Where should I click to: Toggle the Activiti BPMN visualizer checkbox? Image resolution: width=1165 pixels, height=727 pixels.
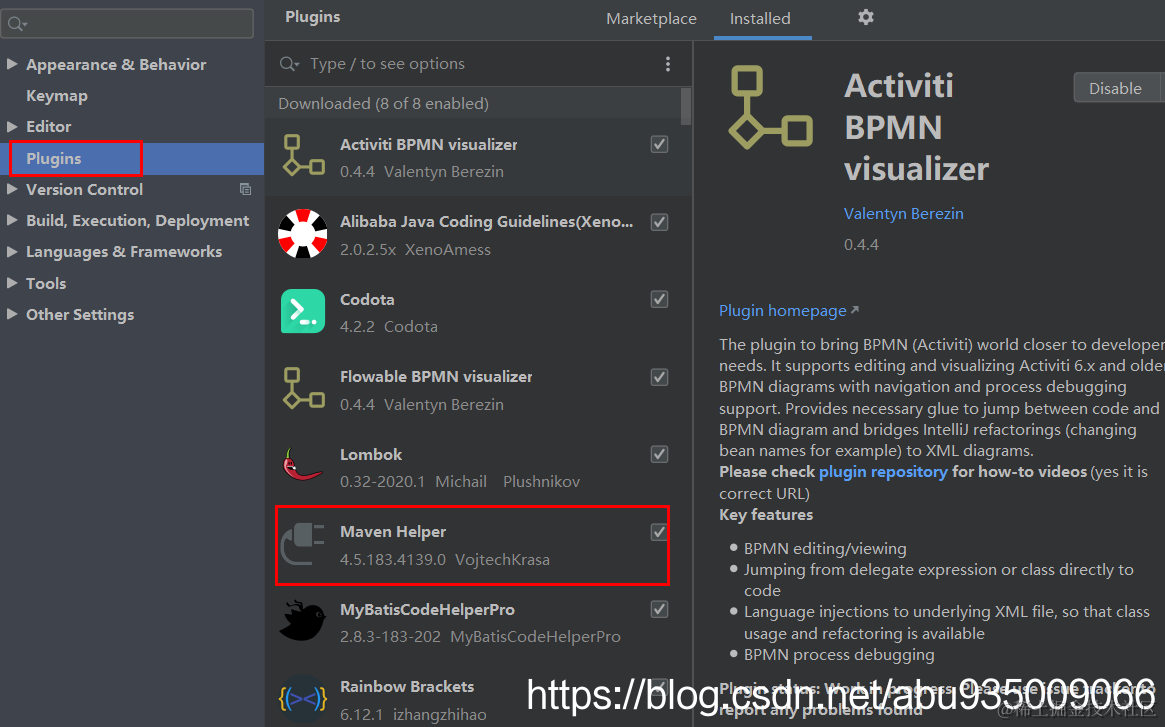point(659,144)
